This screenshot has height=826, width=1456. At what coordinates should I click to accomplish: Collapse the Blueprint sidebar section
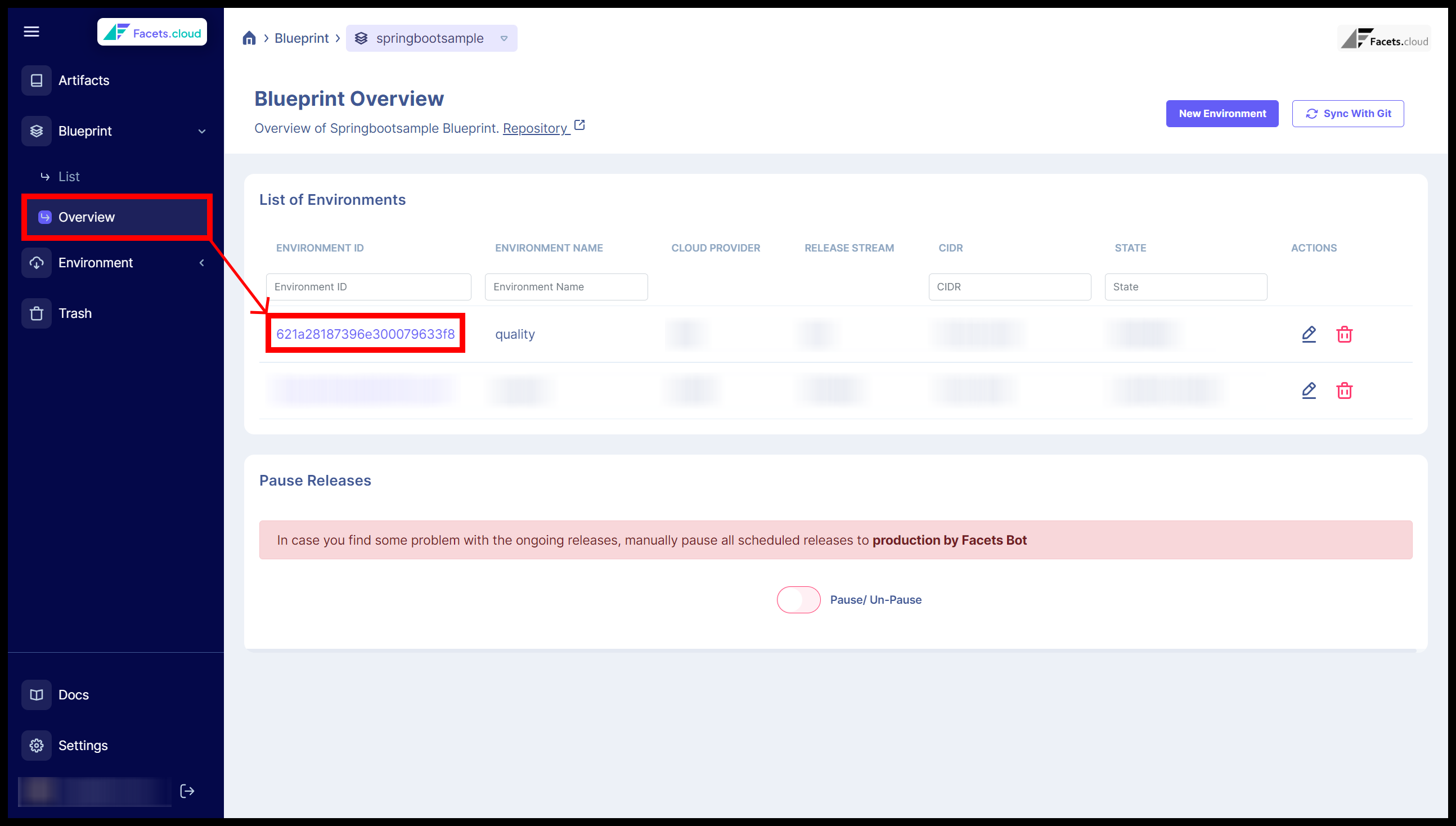[x=201, y=132]
